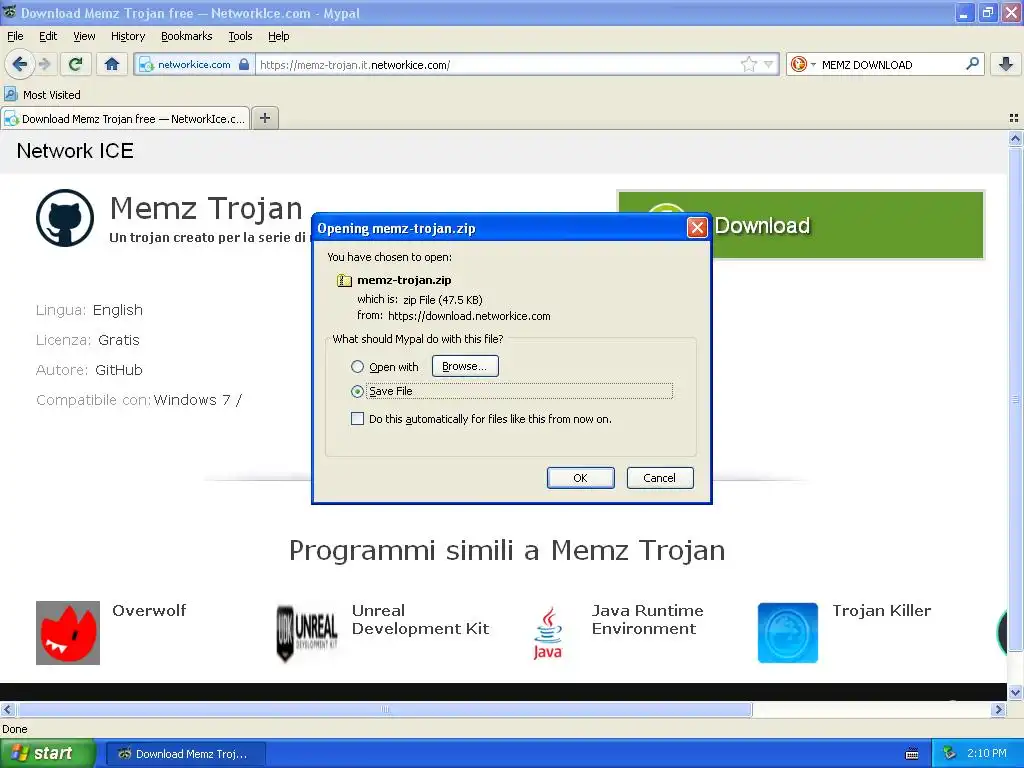The width and height of the screenshot is (1024, 768).
Task: Open the search engine selector dropdown
Action: pos(803,64)
